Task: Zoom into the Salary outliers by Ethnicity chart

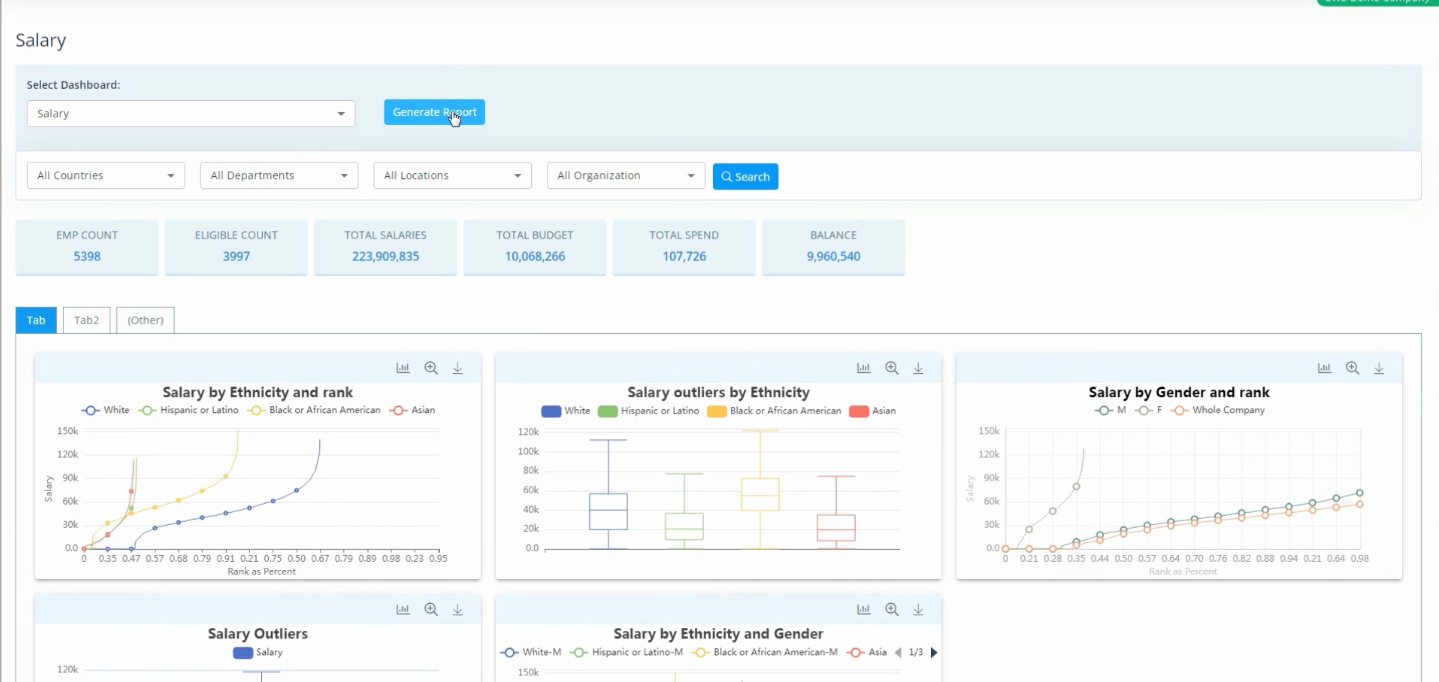Action: point(891,368)
